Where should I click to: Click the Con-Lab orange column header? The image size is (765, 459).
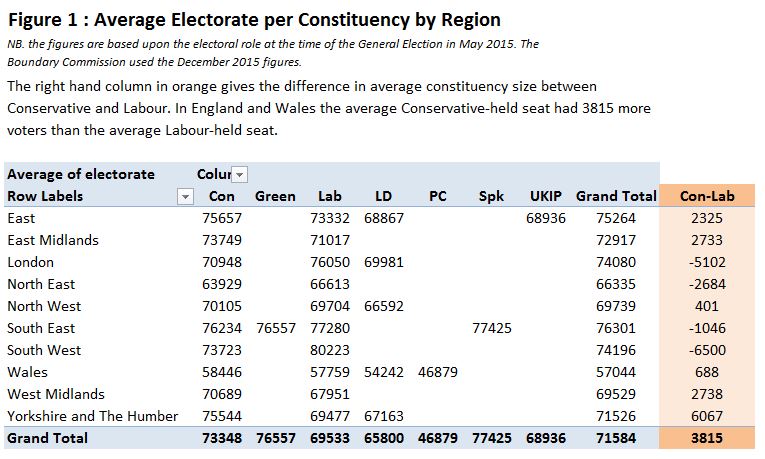tap(707, 196)
